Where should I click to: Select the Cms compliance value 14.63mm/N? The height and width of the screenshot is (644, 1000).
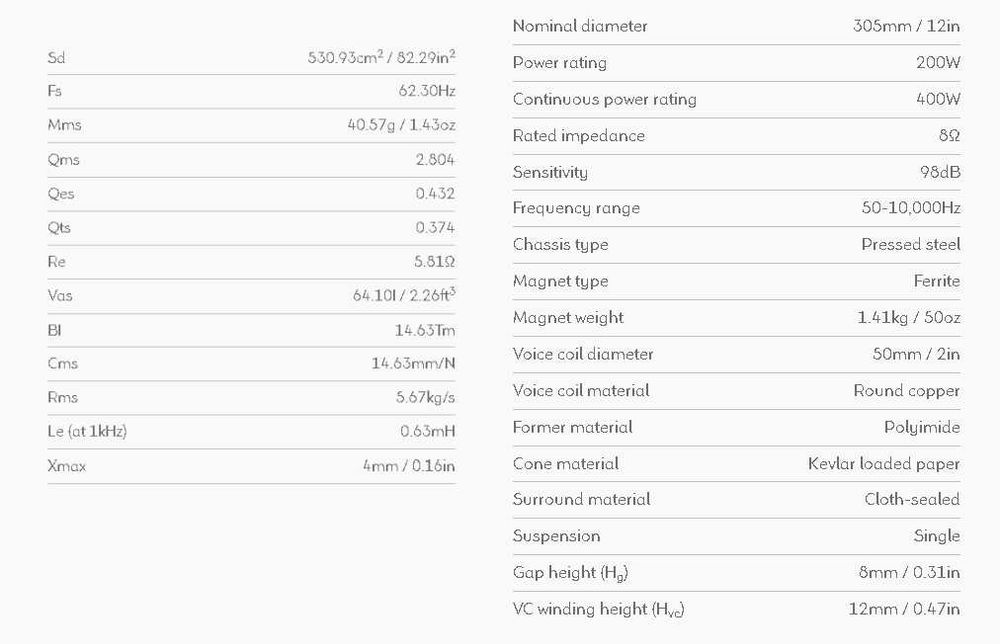coord(413,364)
